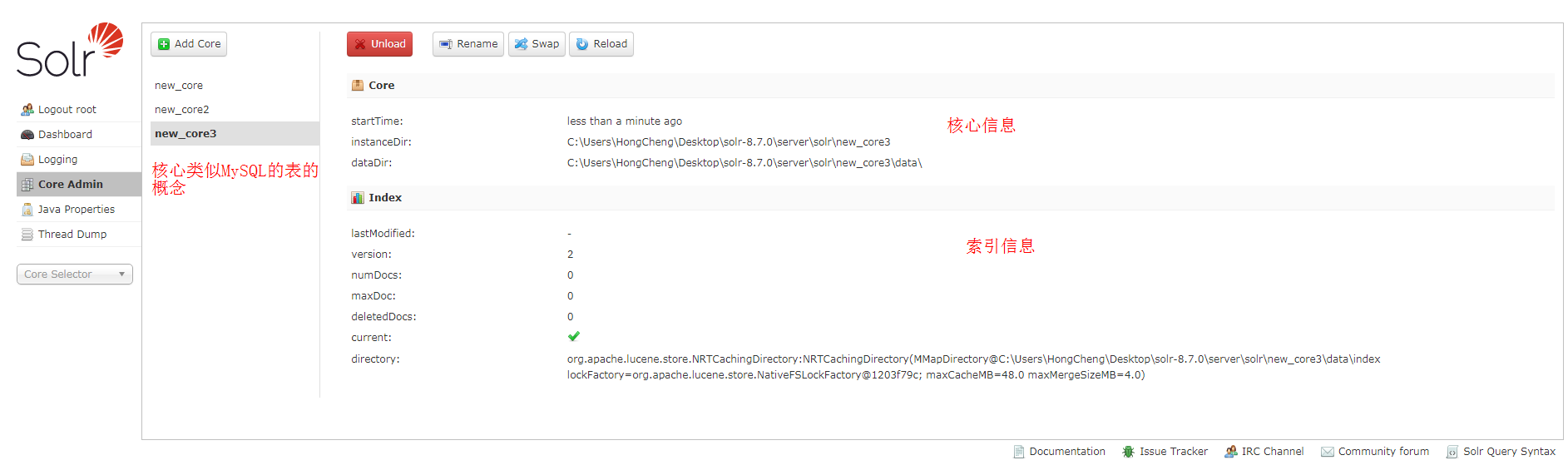This screenshot has height=475, width=1568.
Task: Click the Reload circular arrow icon
Action: (582, 44)
